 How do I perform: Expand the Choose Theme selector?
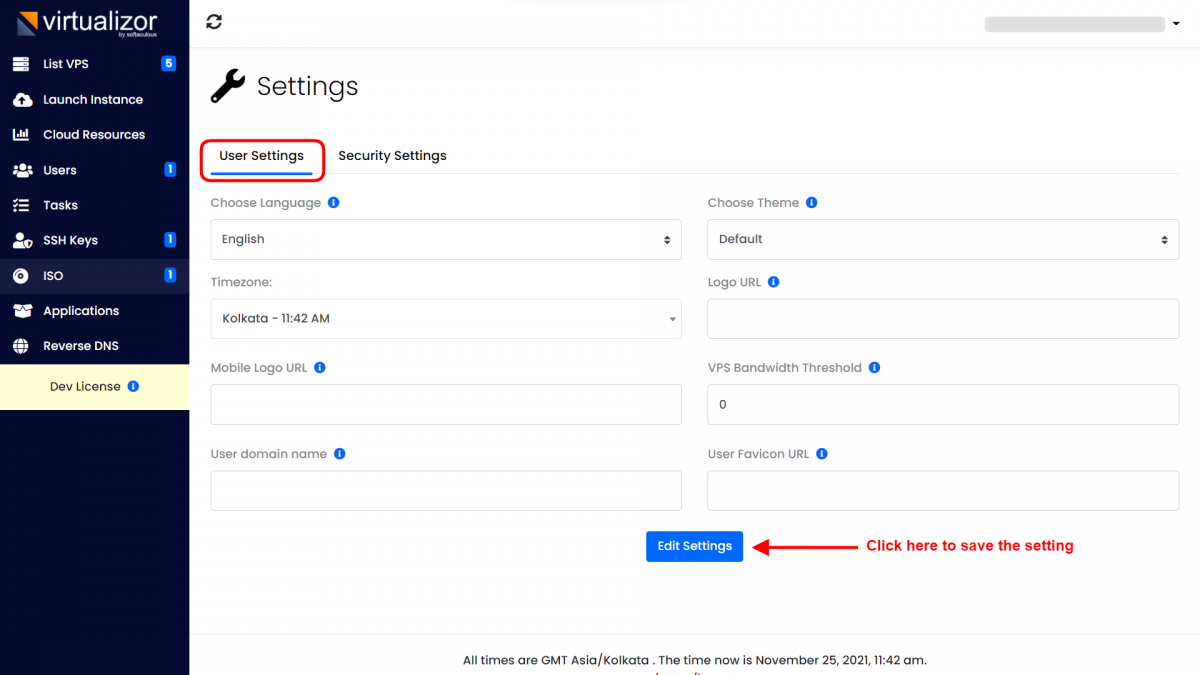tap(942, 239)
